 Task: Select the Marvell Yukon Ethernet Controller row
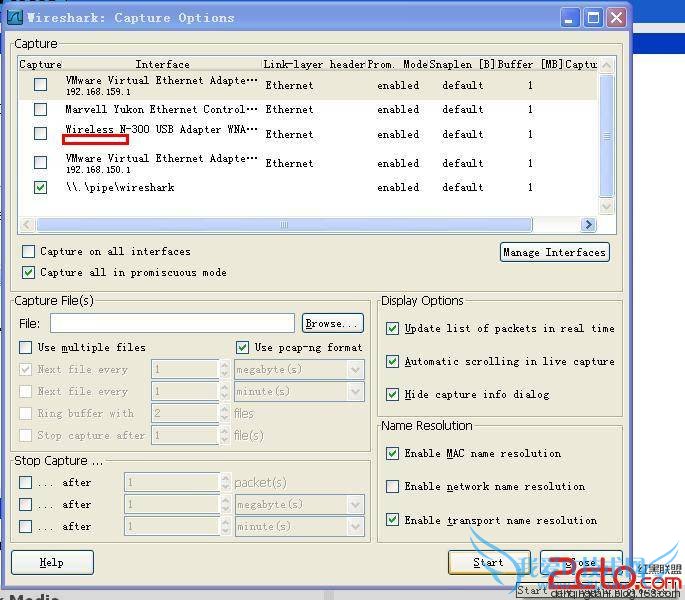coord(308,109)
